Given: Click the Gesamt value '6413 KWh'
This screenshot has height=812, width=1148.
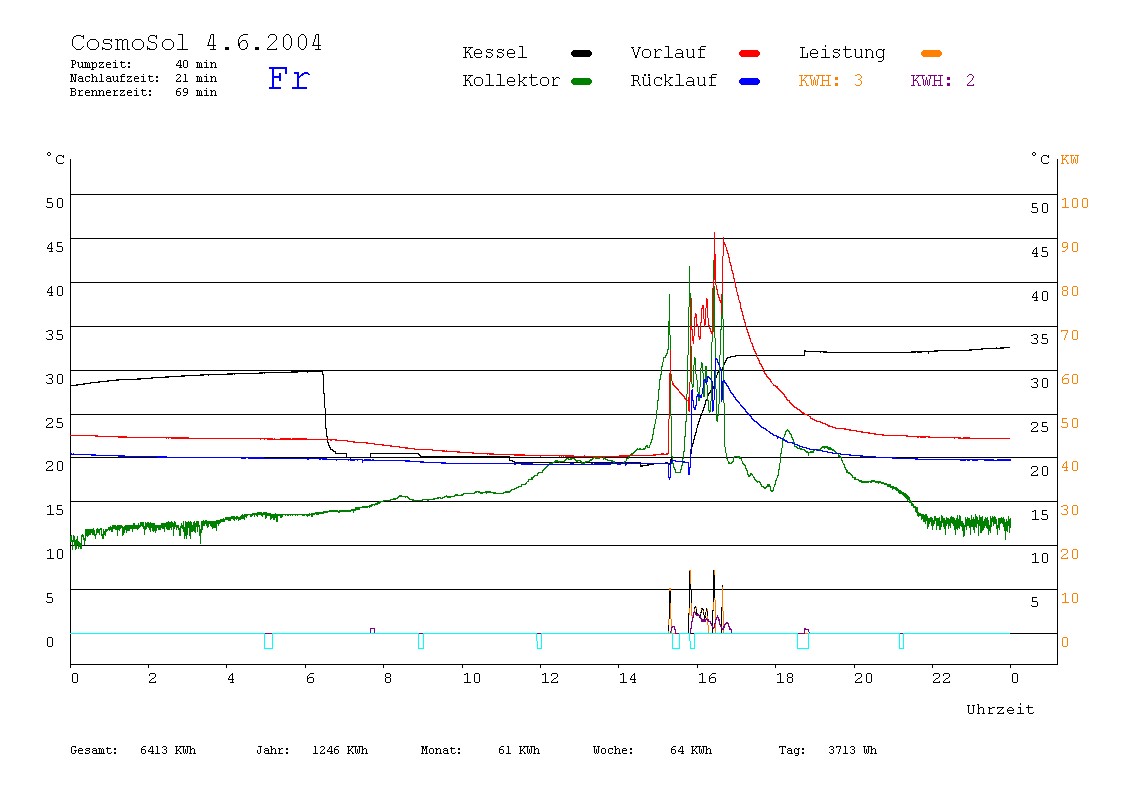Looking at the screenshot, I should tap(168, 750).
